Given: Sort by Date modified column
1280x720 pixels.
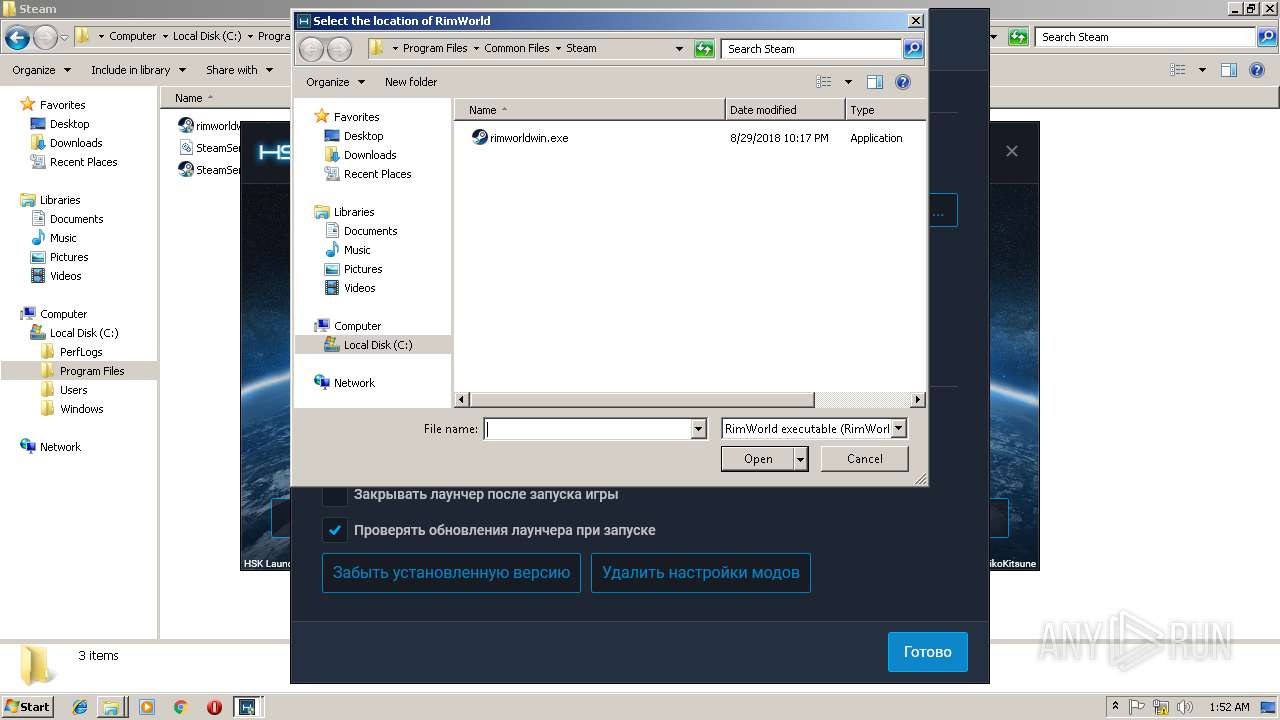Looking at the screenshot, I should 785,110.
